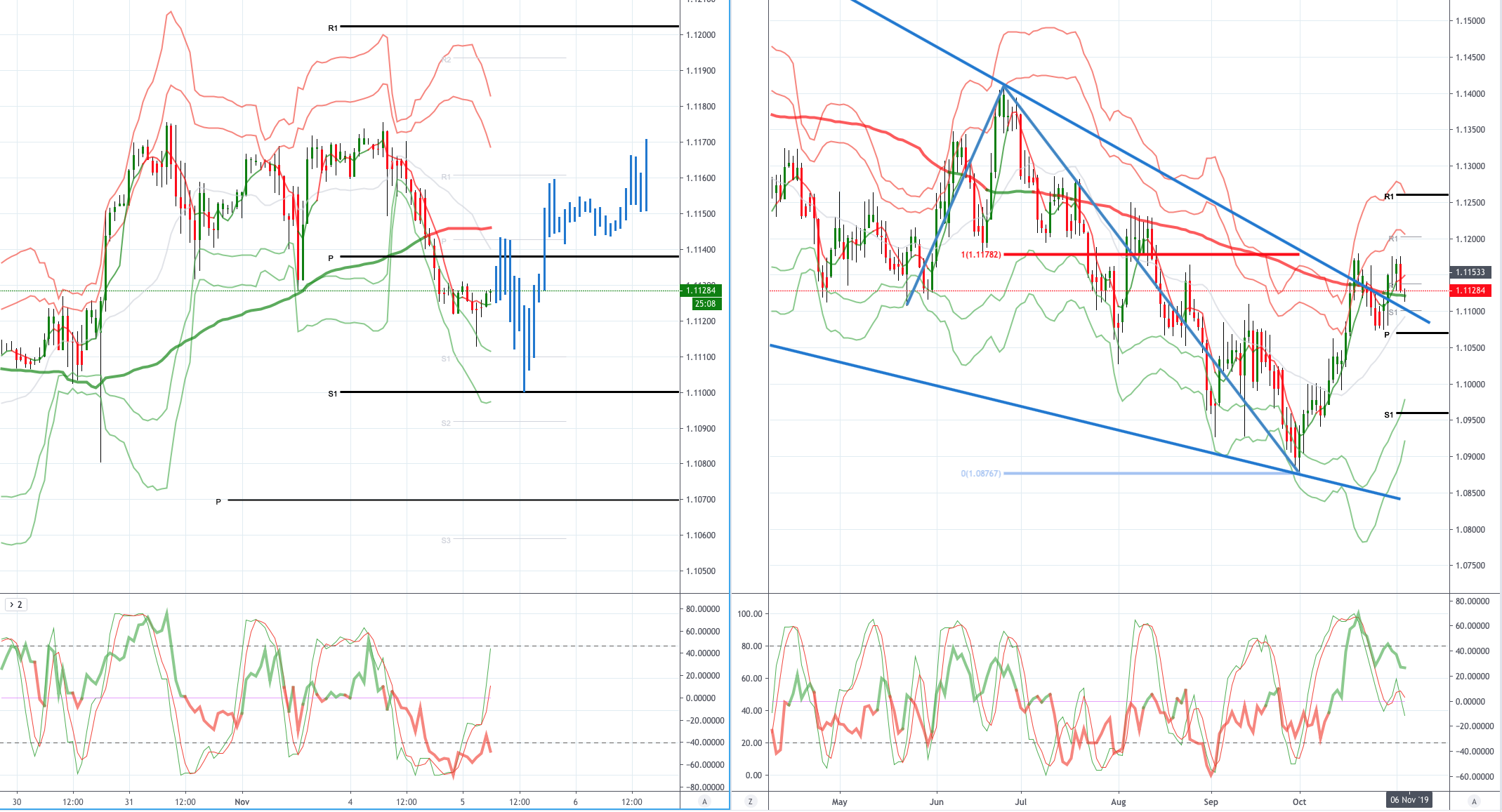Click the Jun label on right time axis
The image size is (1502, 812).
tap(936, 801)
